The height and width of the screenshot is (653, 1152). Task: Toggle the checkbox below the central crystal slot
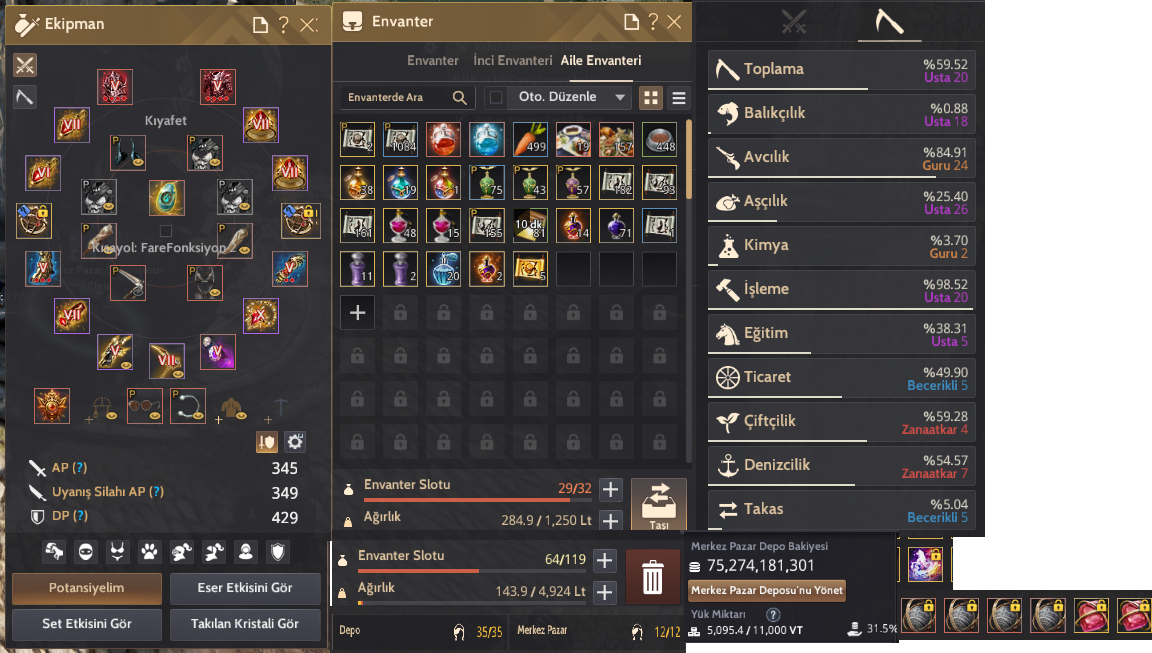point(166,231)
